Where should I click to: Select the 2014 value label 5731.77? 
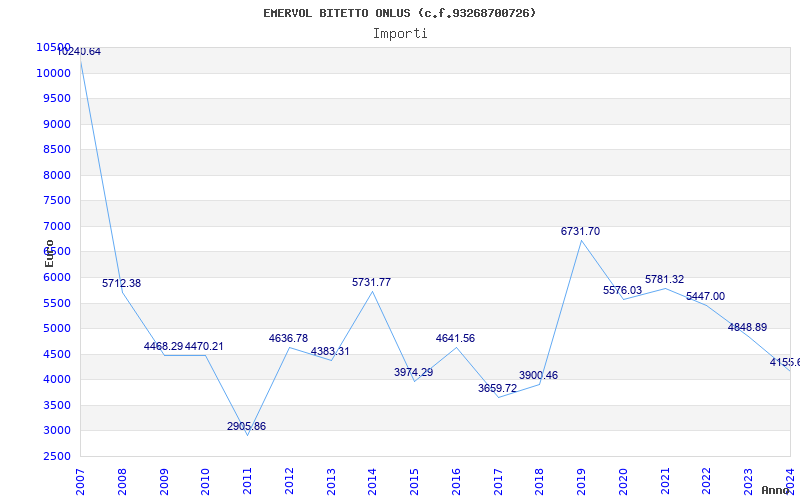[x=371, y=282]
